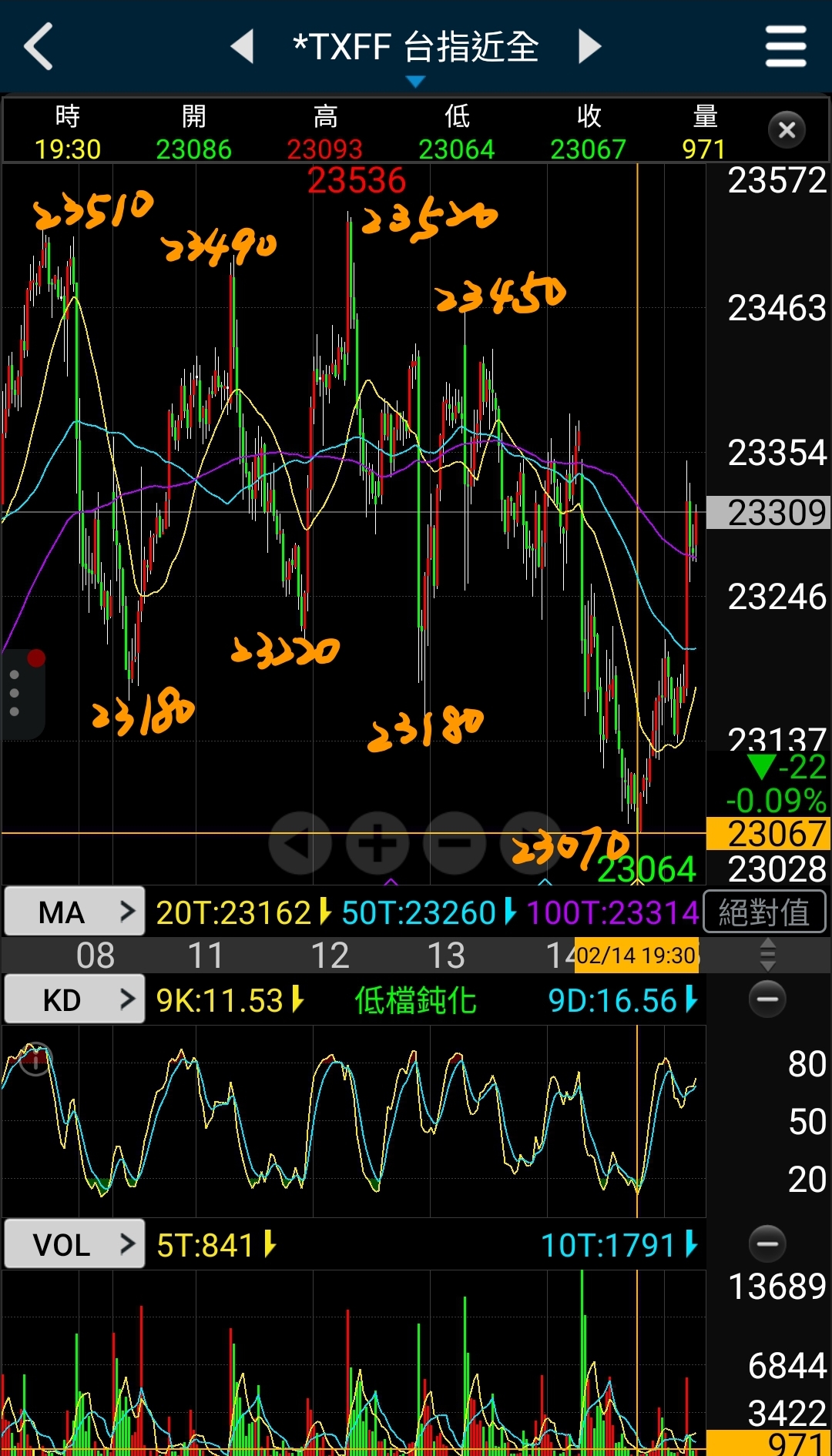Collapse the VOL indicator panel
Image resolution: width=832 pixels, height=1456 pixels.
tap(767, 1243)
